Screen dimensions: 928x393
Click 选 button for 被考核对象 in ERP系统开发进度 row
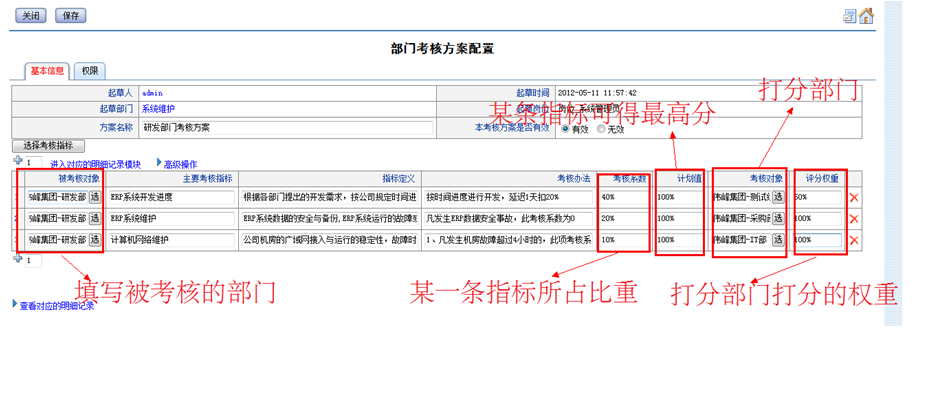click(x=95, y=197)
